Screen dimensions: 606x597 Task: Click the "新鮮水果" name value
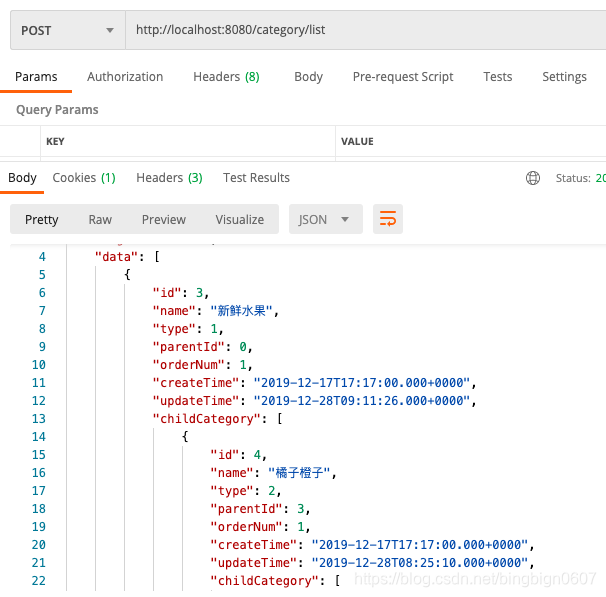[242, 311]
